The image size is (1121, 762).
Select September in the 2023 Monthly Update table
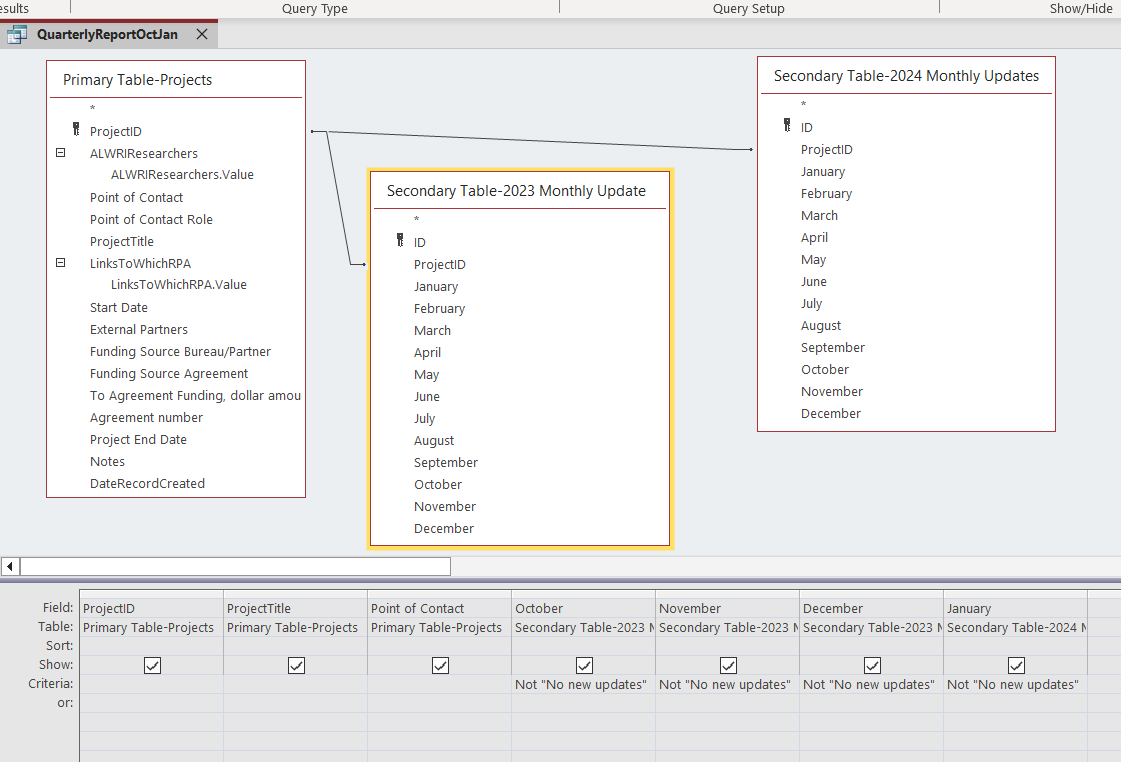pos(446,462)
